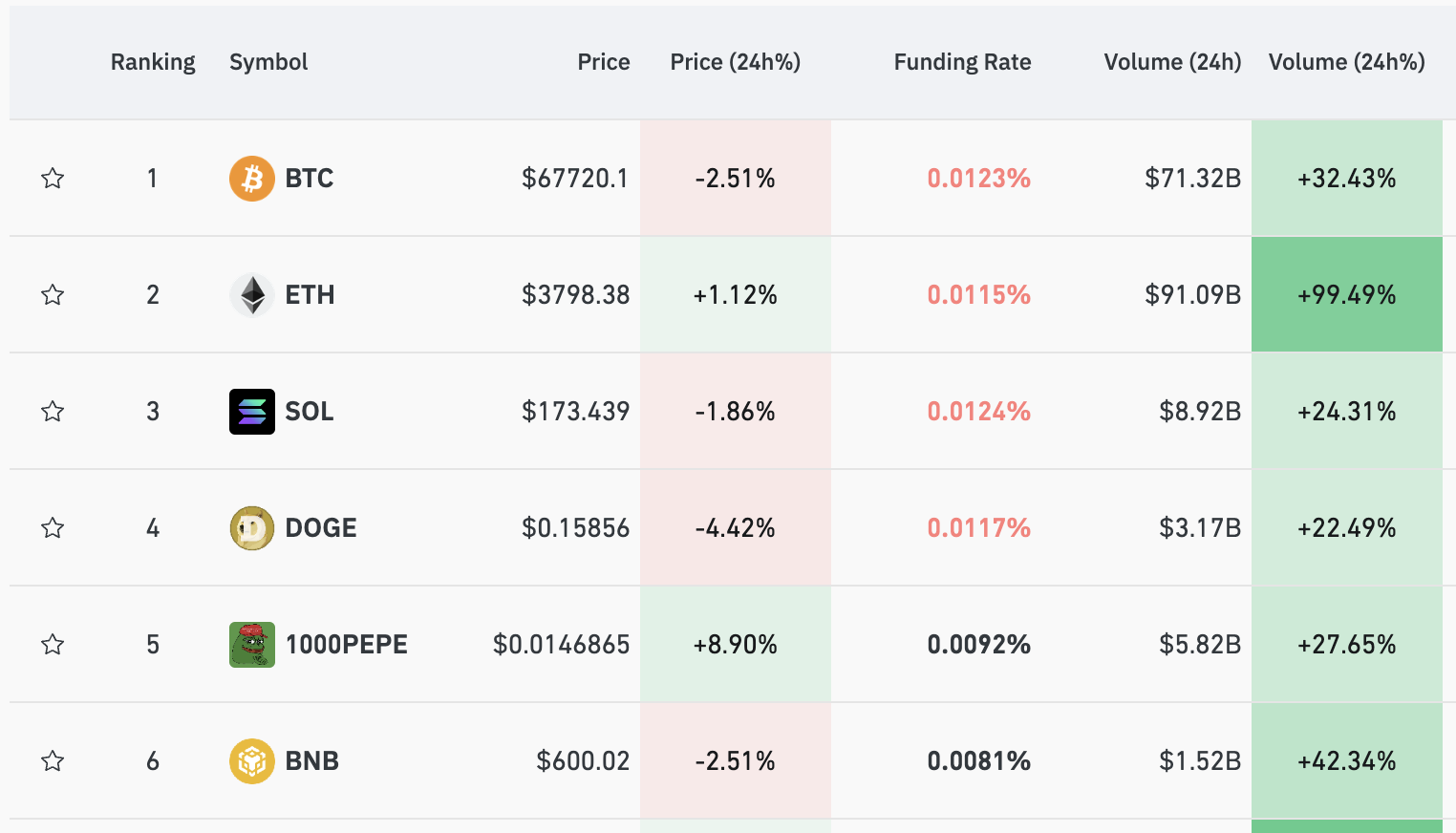Click the BNB coin logo icon
The height and width of the screenshot is (833, 1456).
pyautogui.click(x=252, y=761)
